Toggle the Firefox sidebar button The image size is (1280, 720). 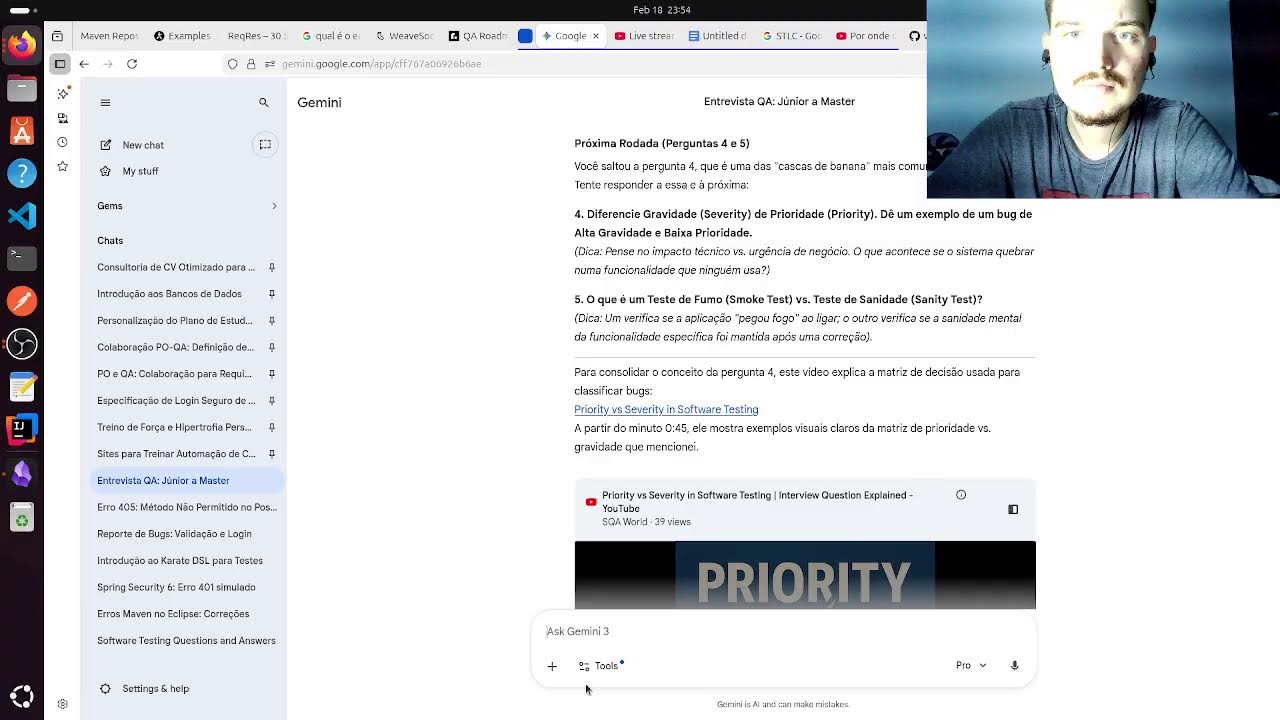60,63
